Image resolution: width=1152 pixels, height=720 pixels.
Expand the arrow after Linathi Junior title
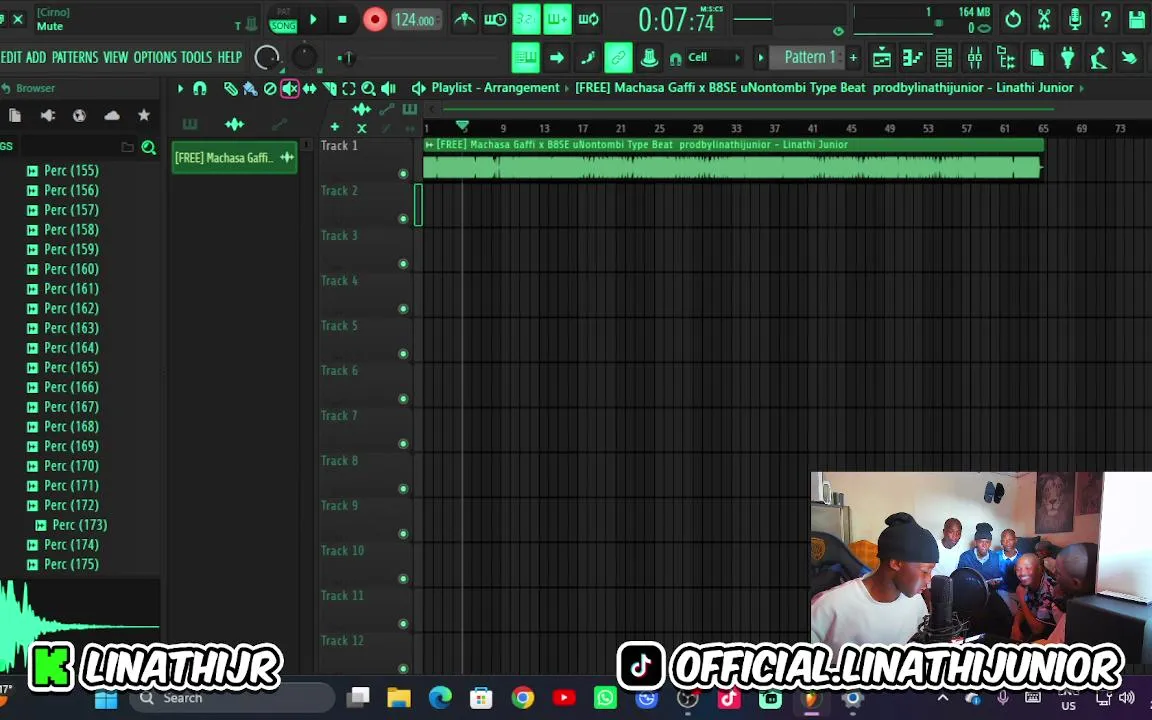1081,88
